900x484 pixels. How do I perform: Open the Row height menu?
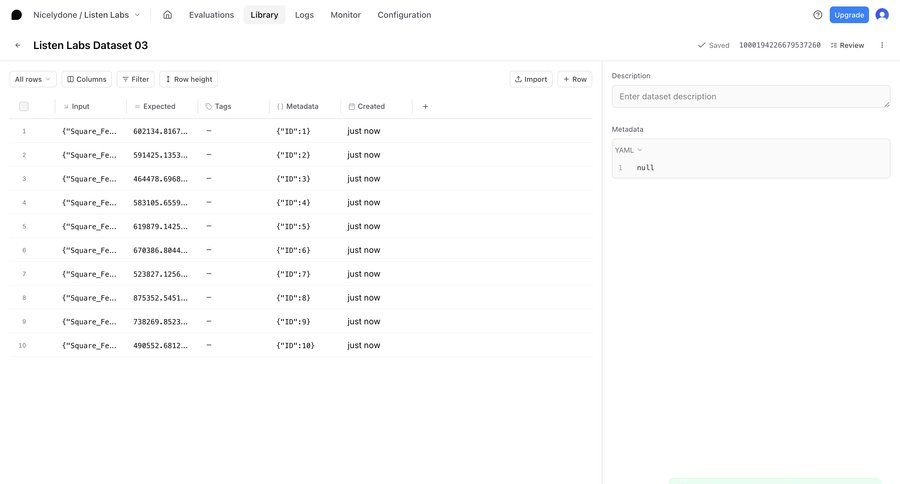(188, 79)
